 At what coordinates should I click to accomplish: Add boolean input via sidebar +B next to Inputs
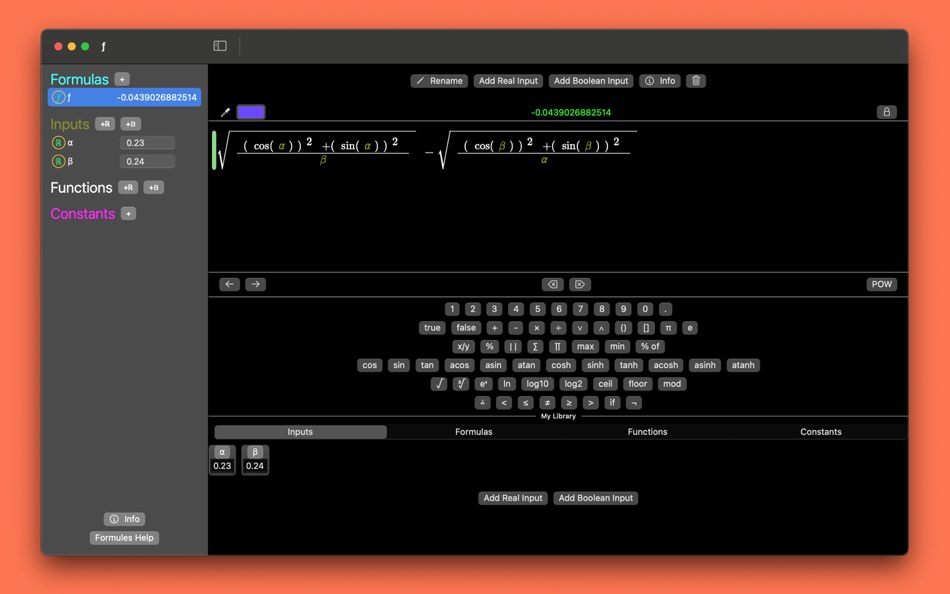point(130,124)
